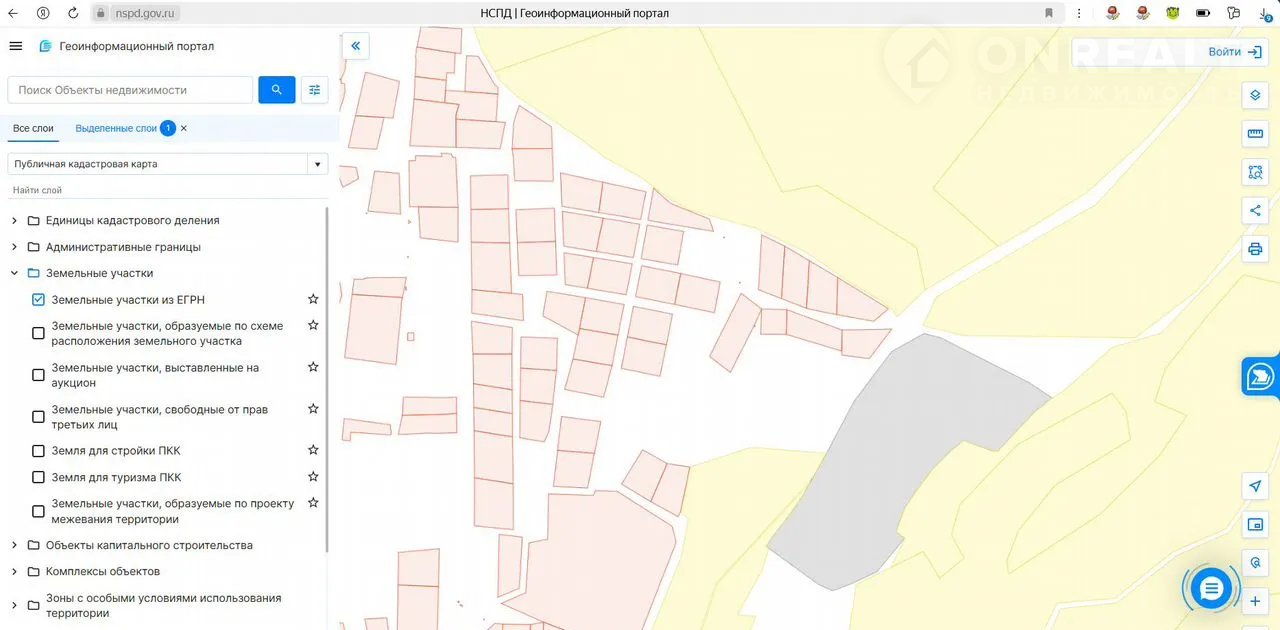Check 'Земельные участки, выставленные на аукцион'
1280x630 pixels.
(x=38, y=375)
